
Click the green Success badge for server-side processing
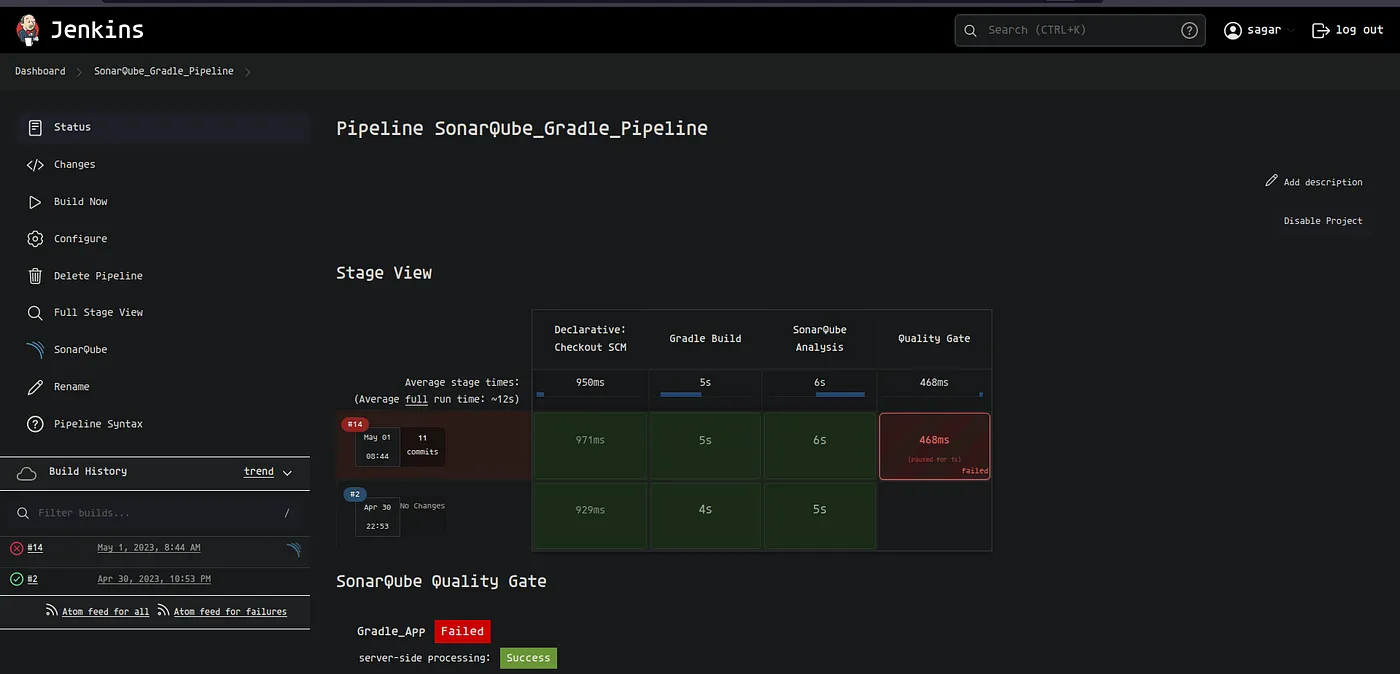tap(528, 658)
